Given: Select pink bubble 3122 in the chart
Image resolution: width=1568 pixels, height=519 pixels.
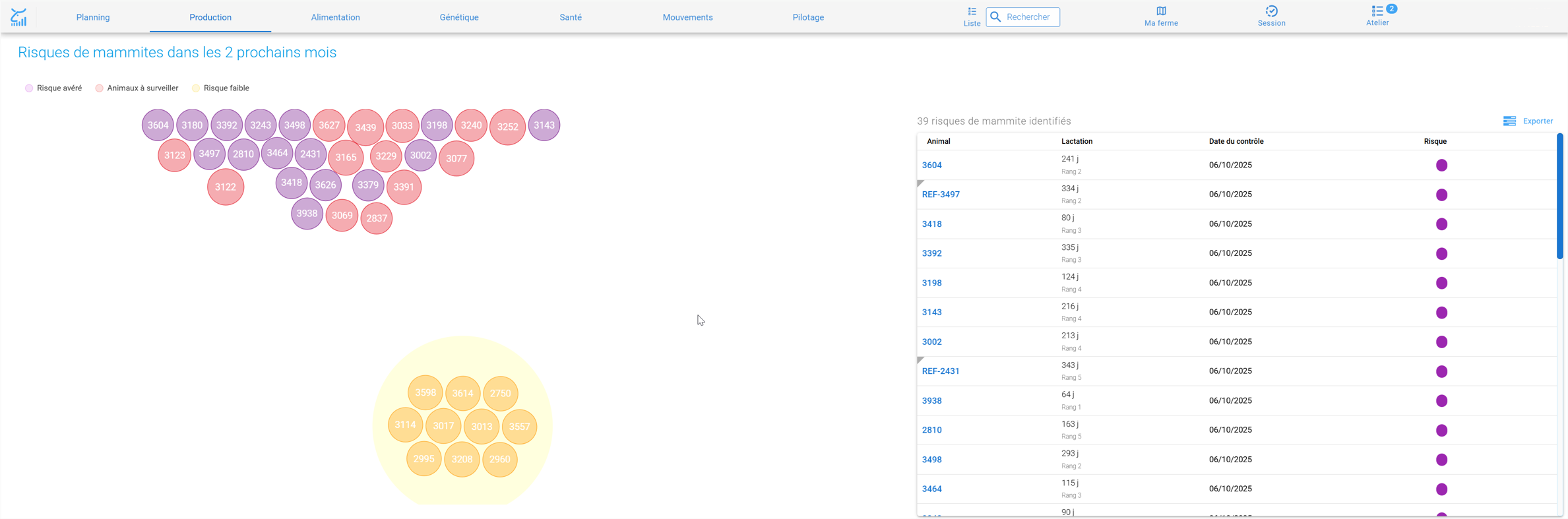Looking at the screenshot, I should 226,187.
